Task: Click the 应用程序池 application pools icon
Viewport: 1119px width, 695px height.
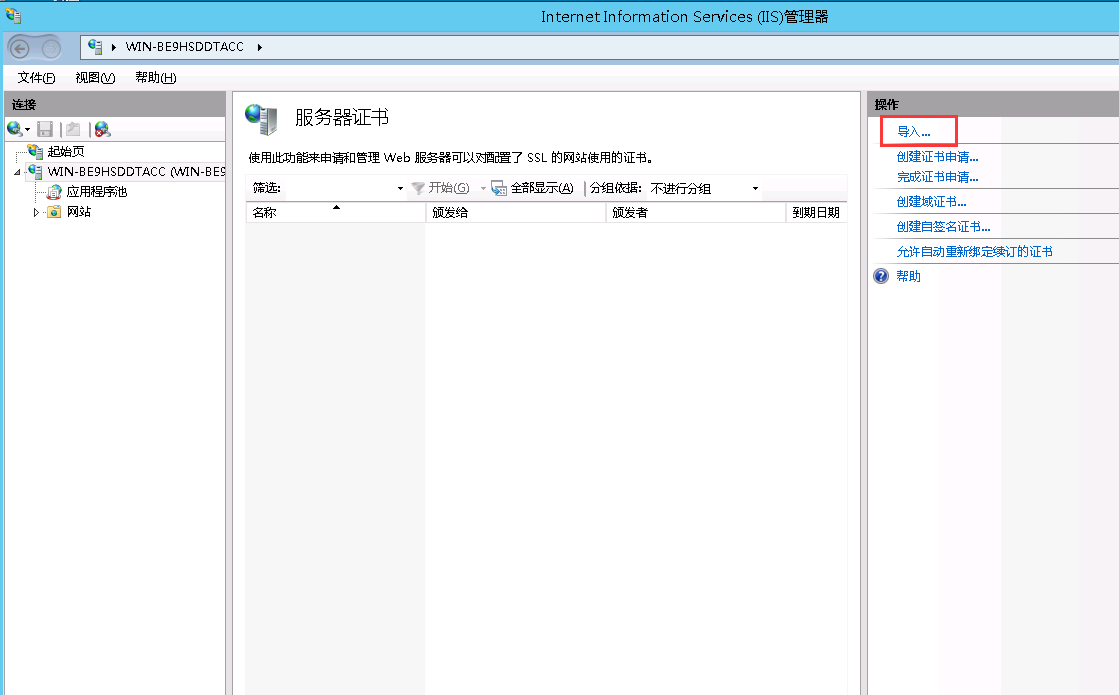Action: point(55,192)
